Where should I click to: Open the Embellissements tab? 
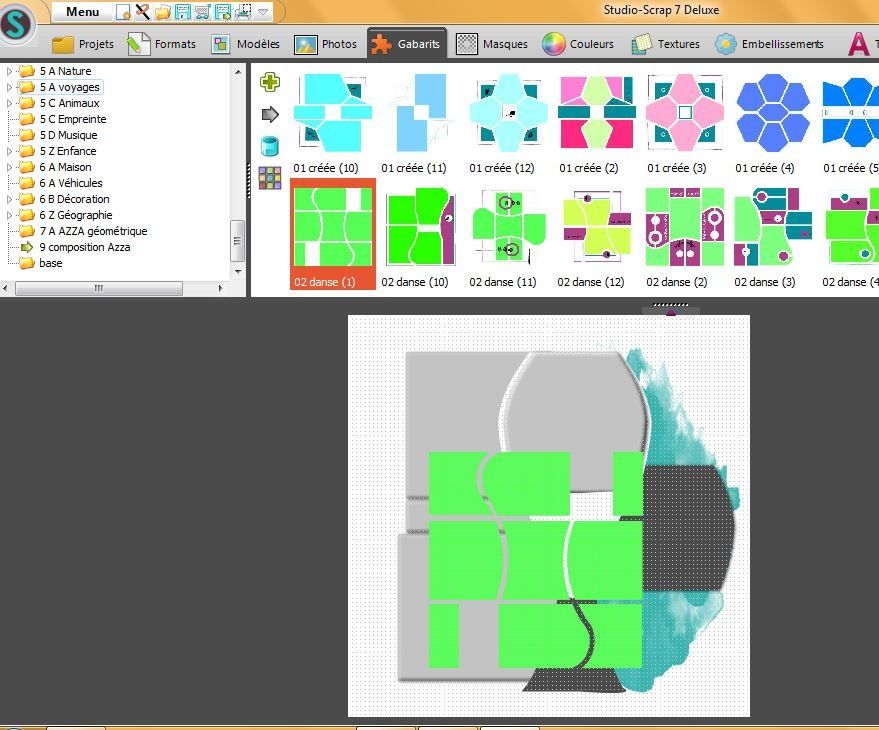(769, 44)
